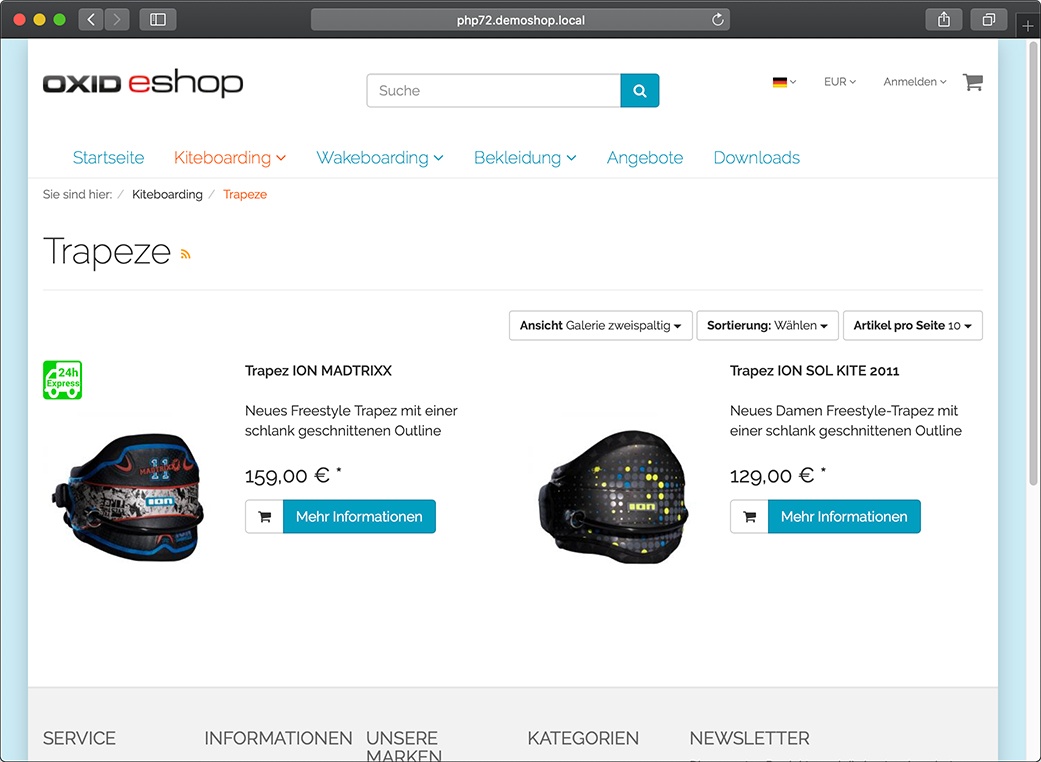Click Mehr Informationen for ION MADTRIXX
This screenshot has width=1041, height=762.
tap(359, 516)
